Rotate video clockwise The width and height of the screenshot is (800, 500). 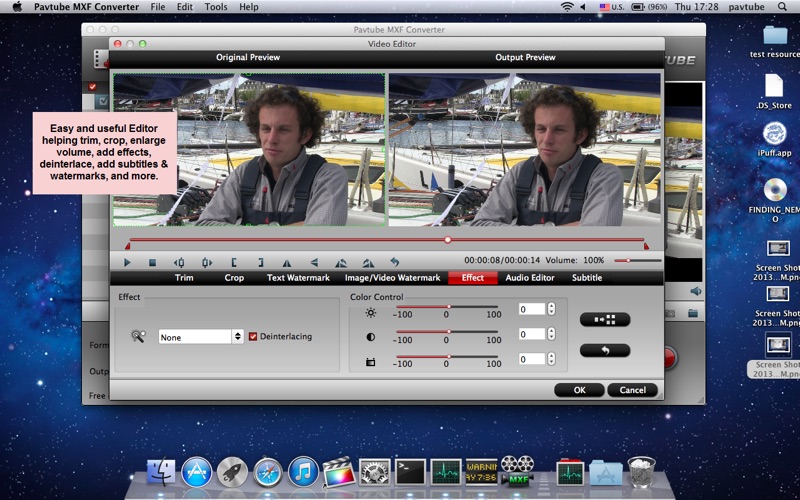(368, 263)
